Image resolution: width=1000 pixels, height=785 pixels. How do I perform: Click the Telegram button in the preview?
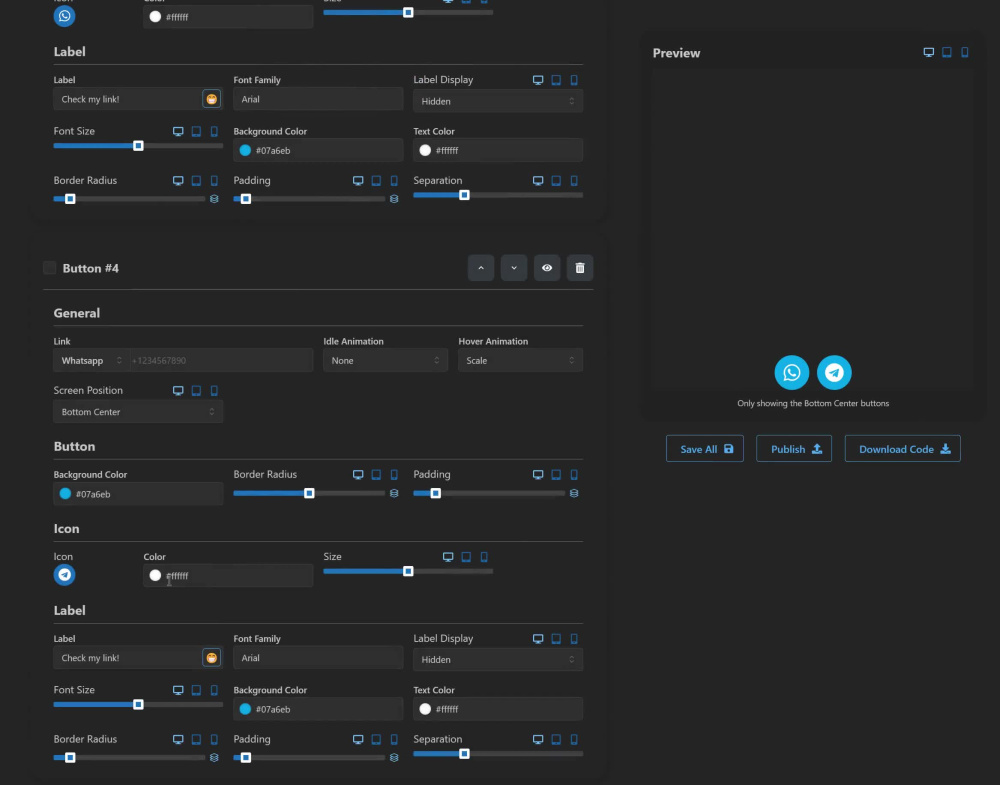(x=834, y=372)
